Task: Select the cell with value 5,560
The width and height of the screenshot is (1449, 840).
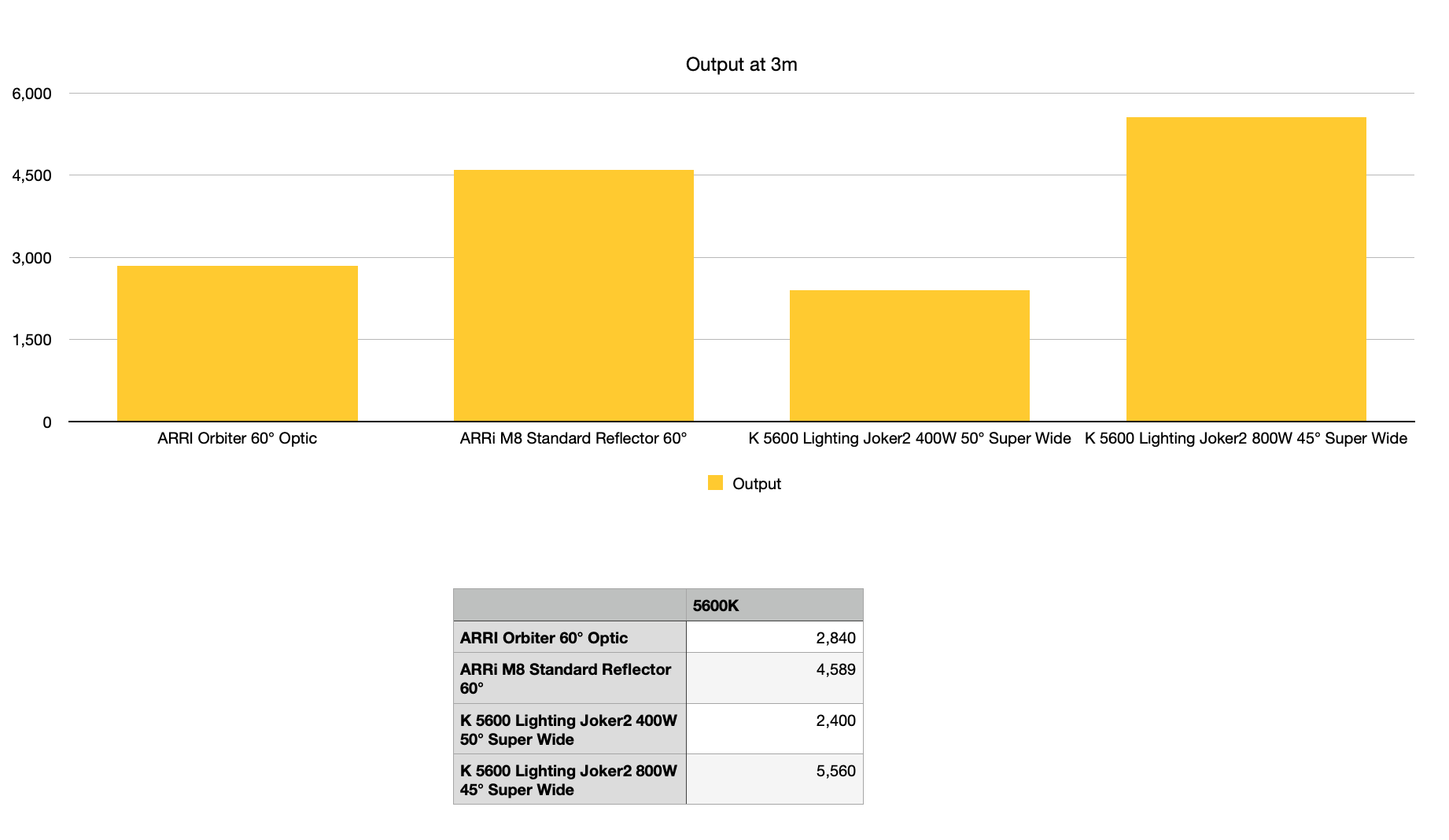Action: pos(775,779)
